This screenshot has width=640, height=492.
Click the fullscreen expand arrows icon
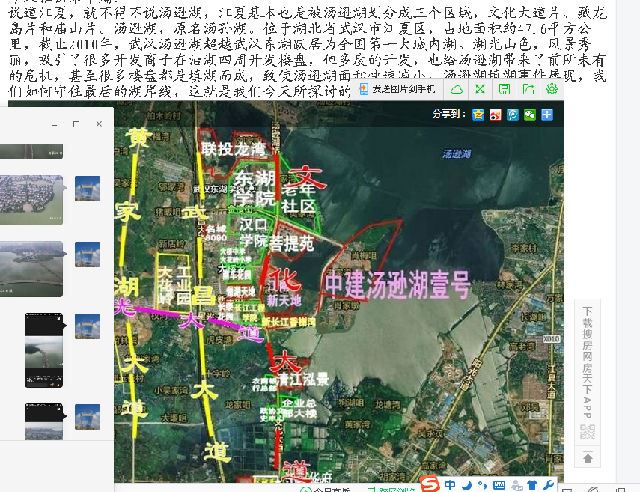(x=480, y=89)
